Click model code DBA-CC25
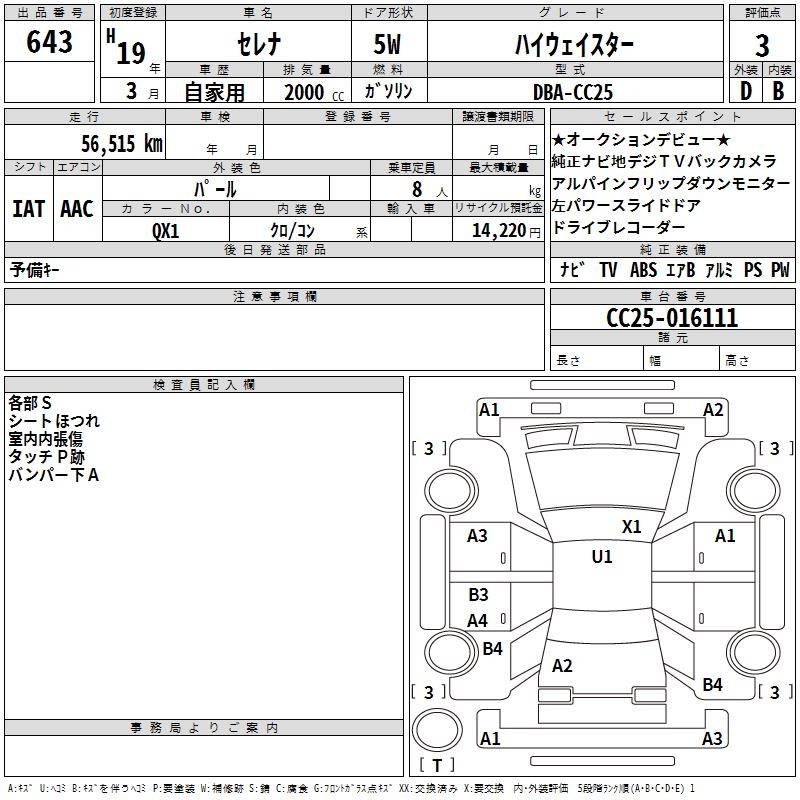Image resolution: width=800 pixels, height=800 pixels. pos(573,92)
